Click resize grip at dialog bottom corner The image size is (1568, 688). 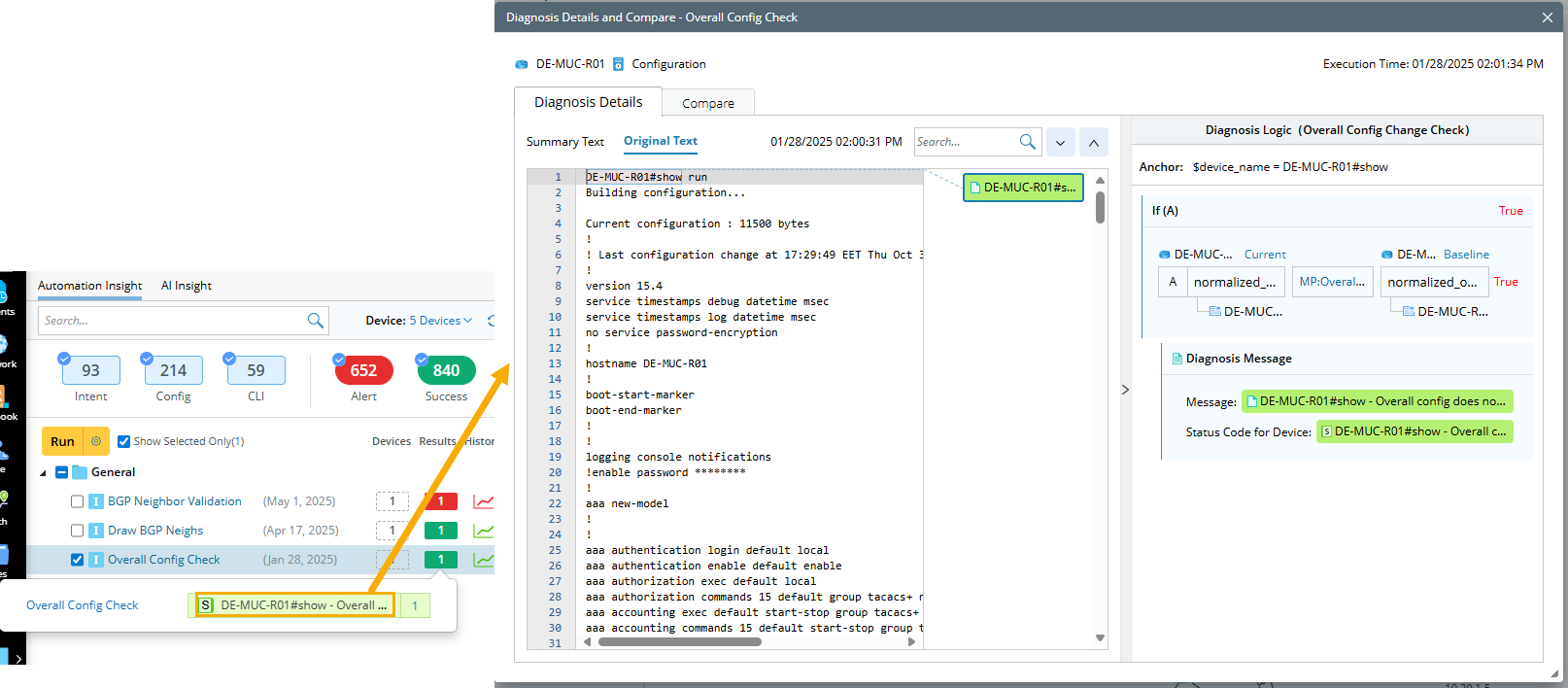(1555, 673)
